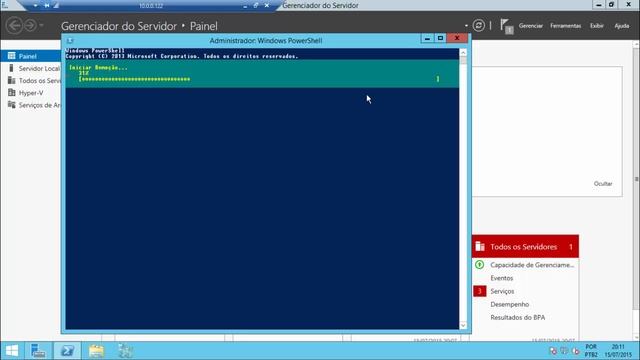Click the servers icon in Todos os Servidores tile
This screenshot has width=640, height=360.
[480, 247]
